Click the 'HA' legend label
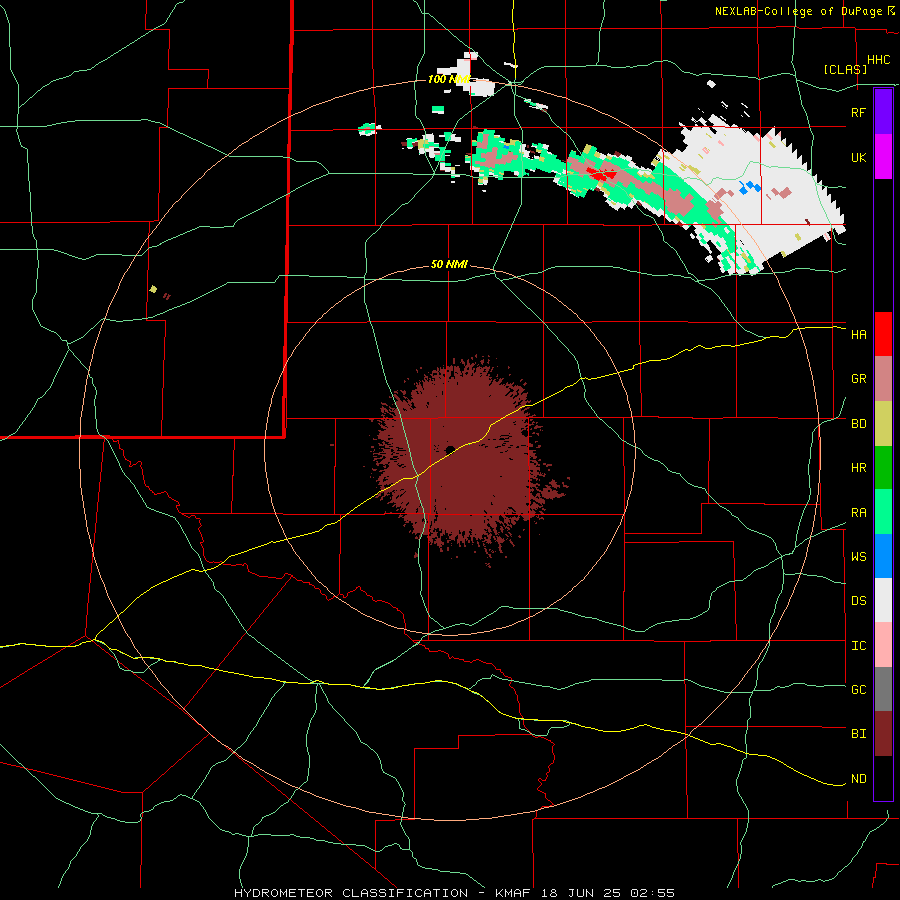This screenshot has width=900, height=900. tap(859, 335)
